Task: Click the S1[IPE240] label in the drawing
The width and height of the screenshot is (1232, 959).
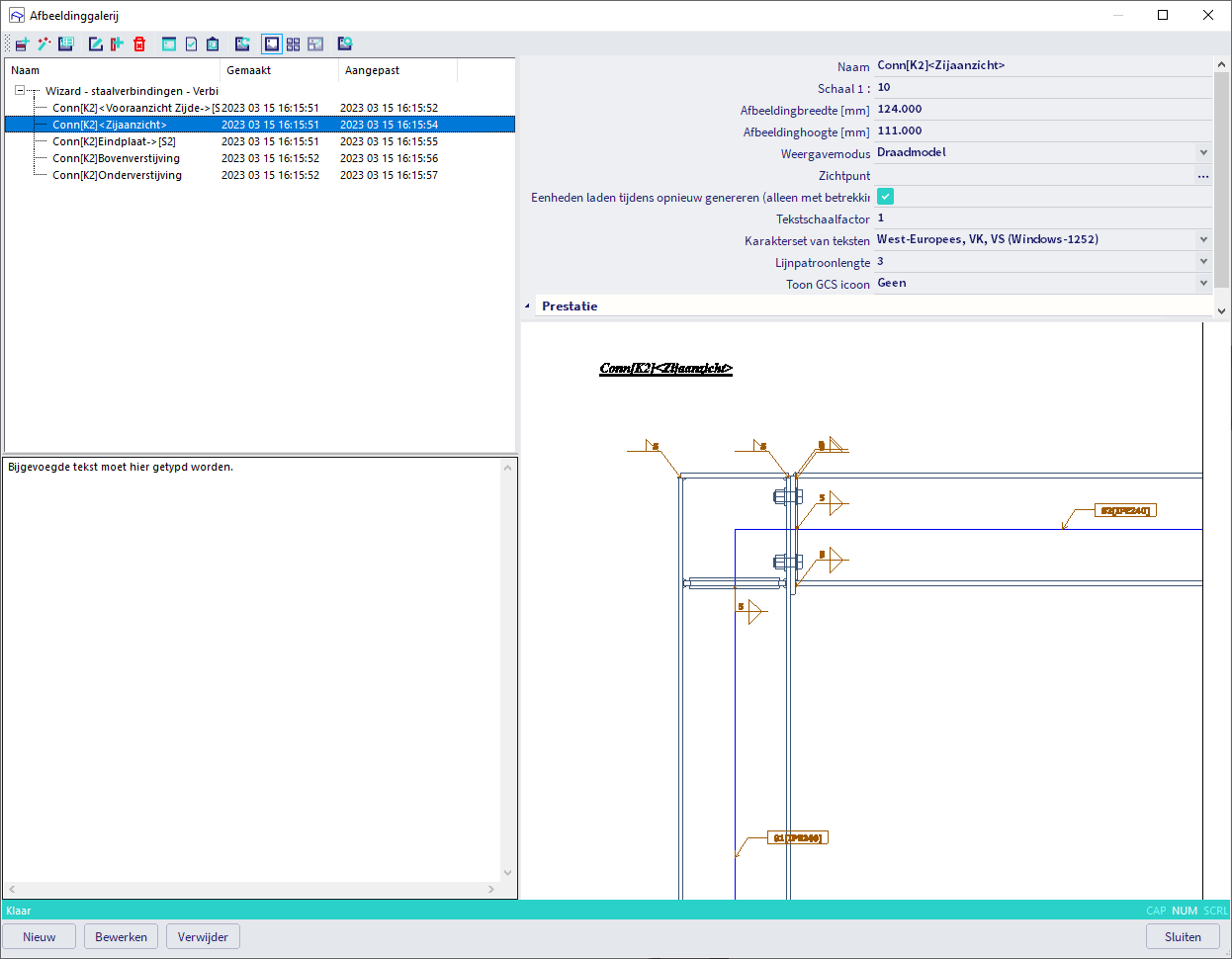Action: 797,837
